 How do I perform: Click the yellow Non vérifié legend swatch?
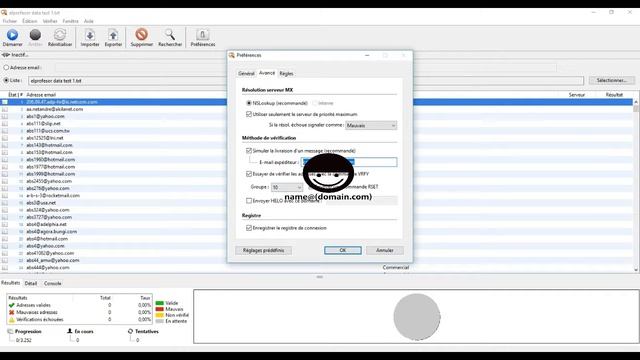pyautogui.click(x=160, y=315)
